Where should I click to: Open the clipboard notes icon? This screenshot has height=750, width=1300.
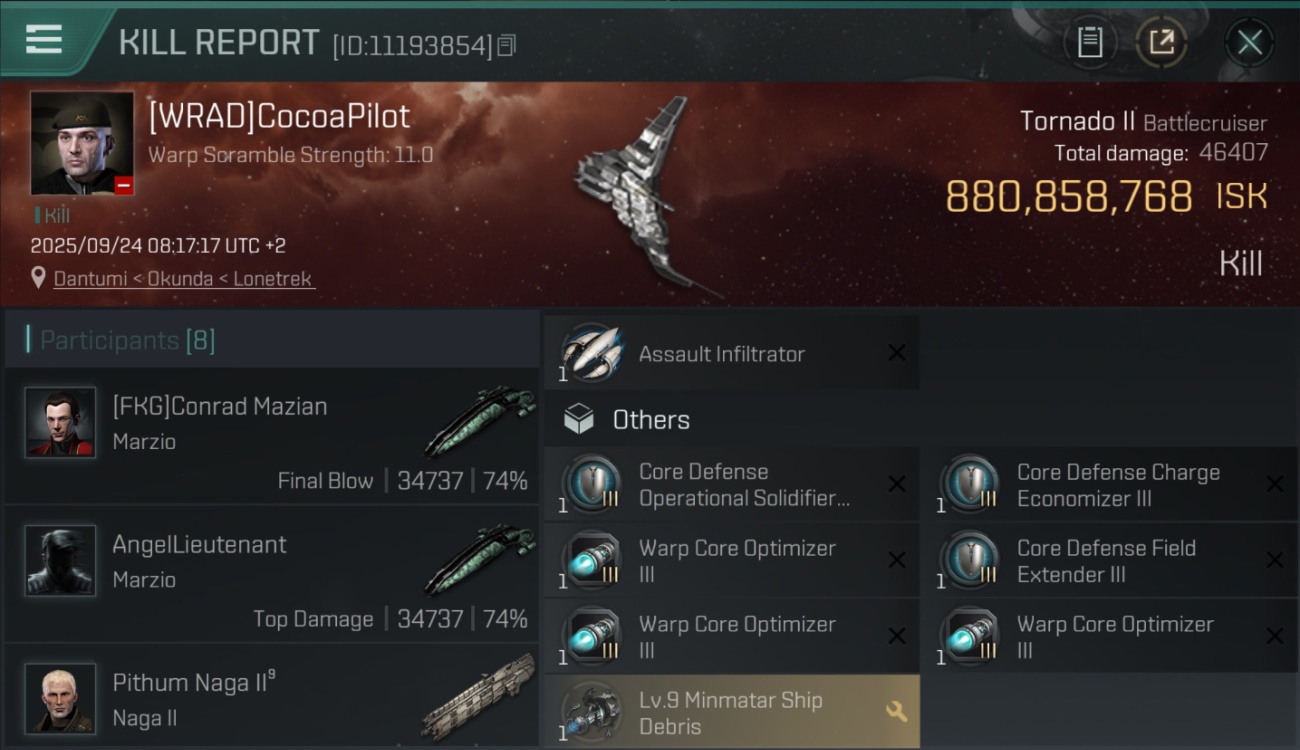[x=1090, y=42]
